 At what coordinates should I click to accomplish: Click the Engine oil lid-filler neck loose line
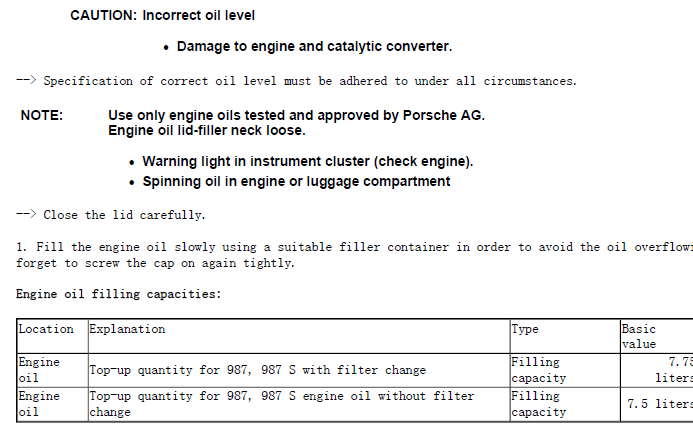pos(207,130)
